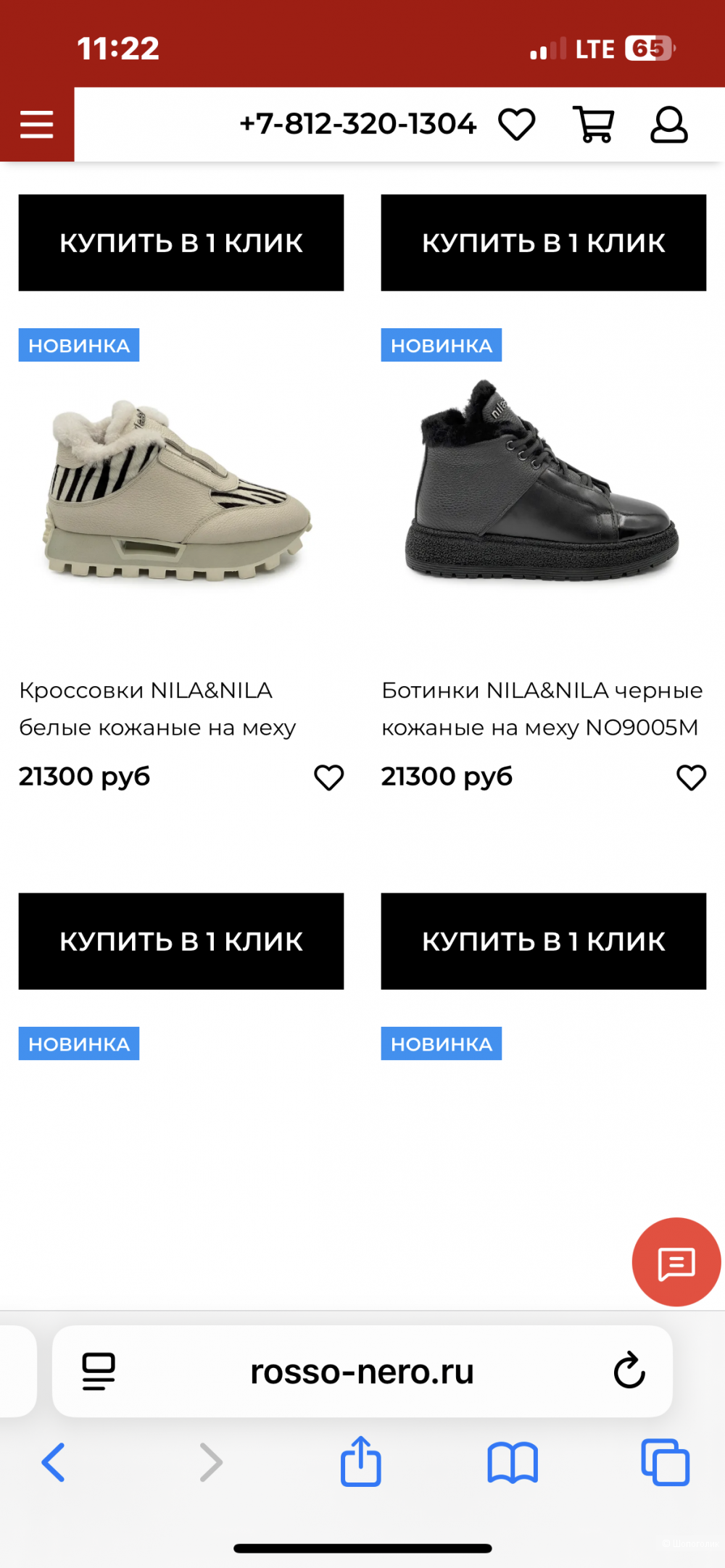
Task: Toggle favorite heart on the black NO9005M boots
Action: coord(692,777)
